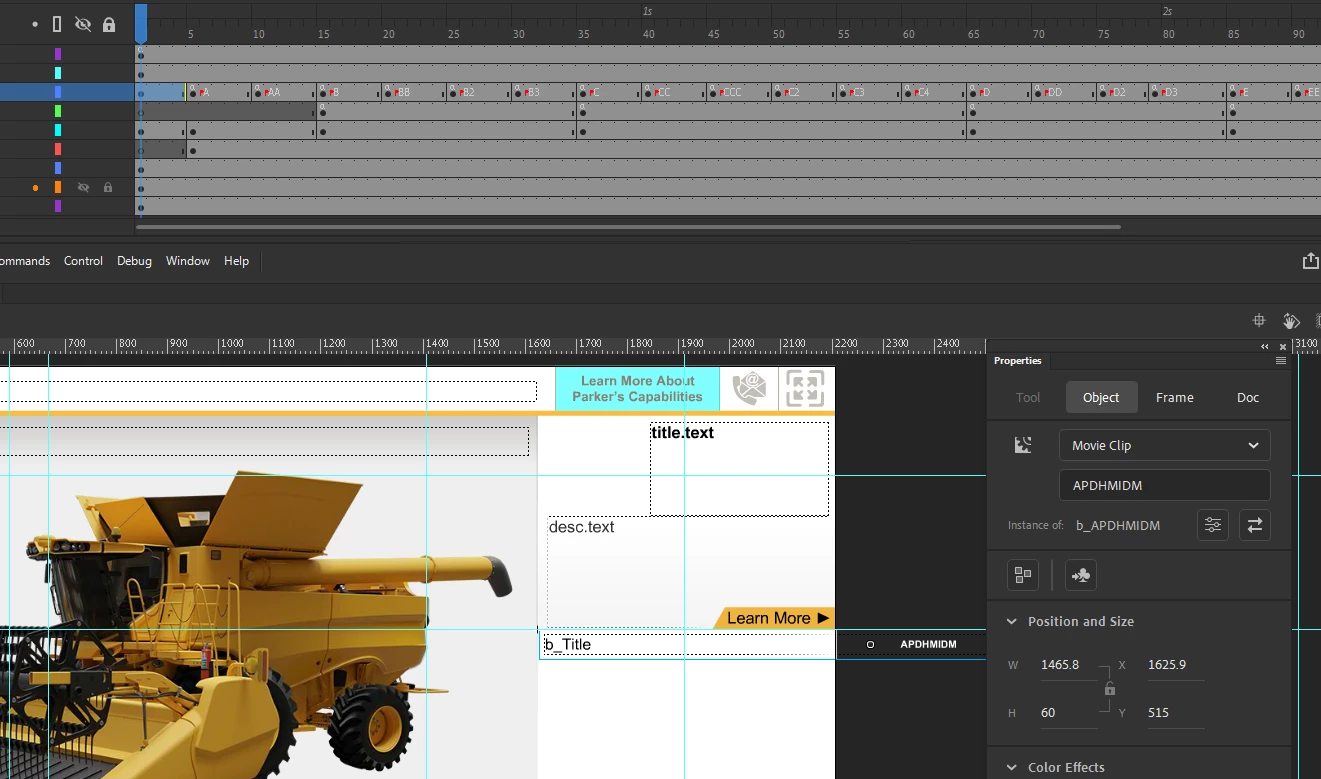Switch to the Doc tab in Properties
The width and height of the screenshot is (1321, 779).
tap(1248, 397)
